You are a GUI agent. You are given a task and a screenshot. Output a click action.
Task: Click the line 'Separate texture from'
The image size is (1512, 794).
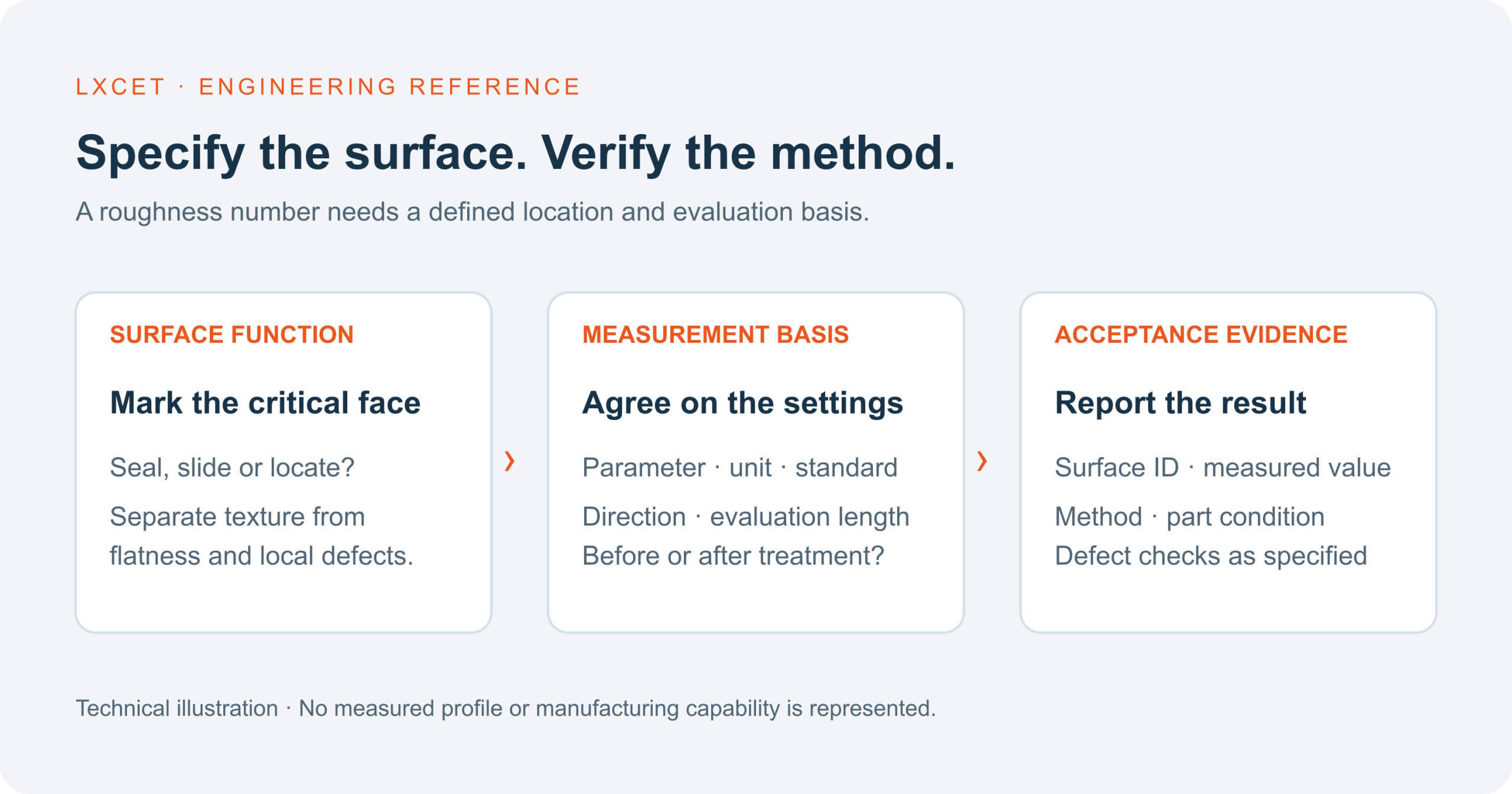pos(237,517)
